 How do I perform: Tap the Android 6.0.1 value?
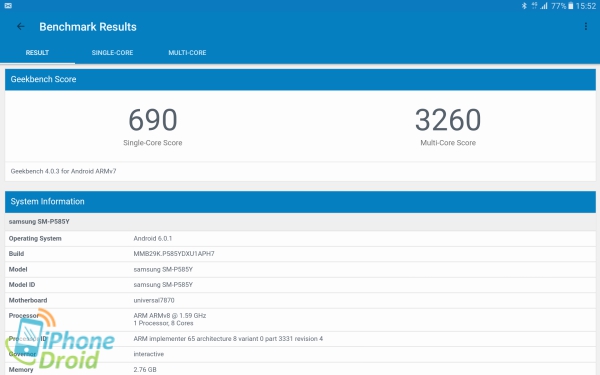(153, 238)
